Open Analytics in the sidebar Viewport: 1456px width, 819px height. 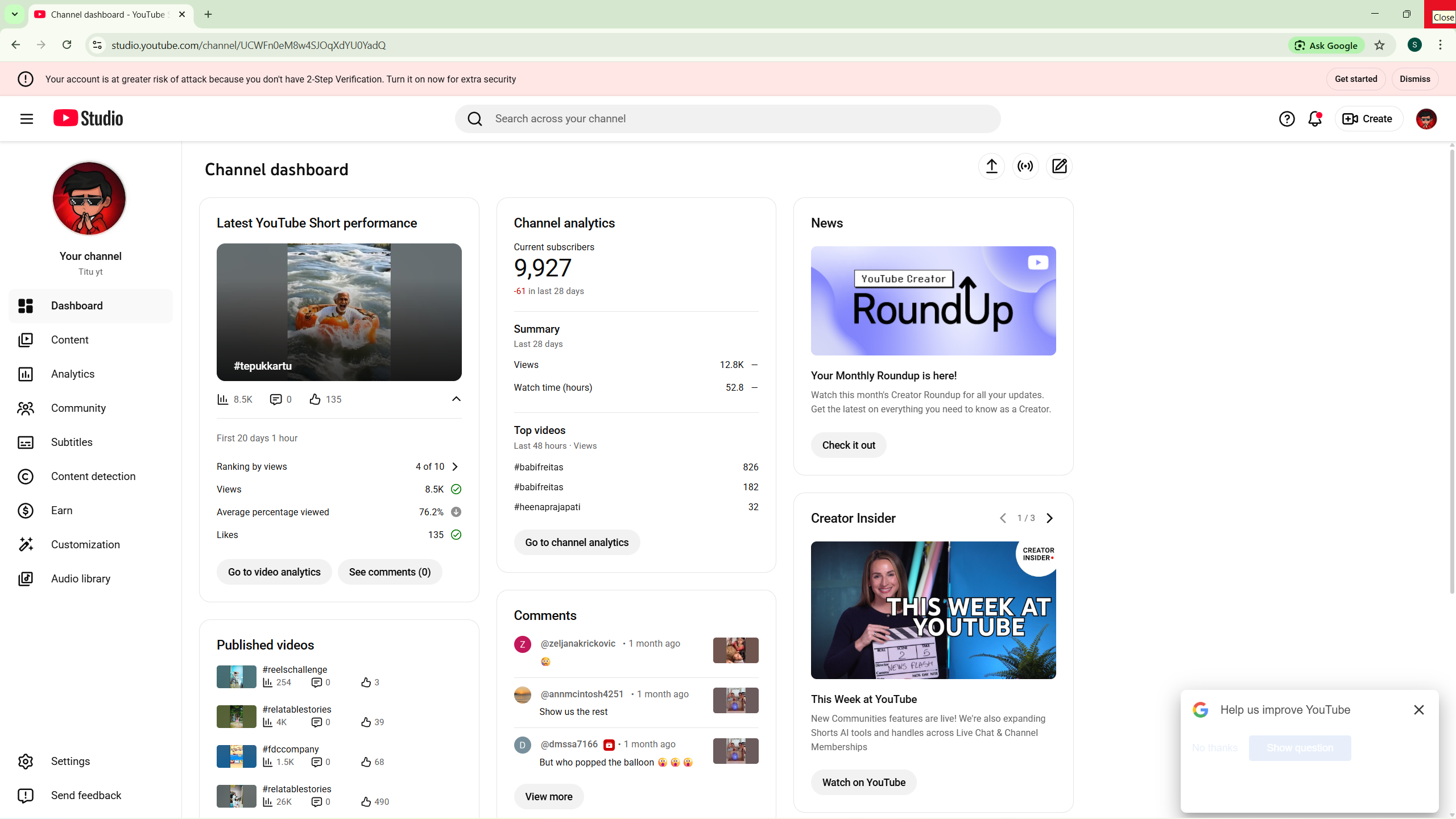[73, 374]
